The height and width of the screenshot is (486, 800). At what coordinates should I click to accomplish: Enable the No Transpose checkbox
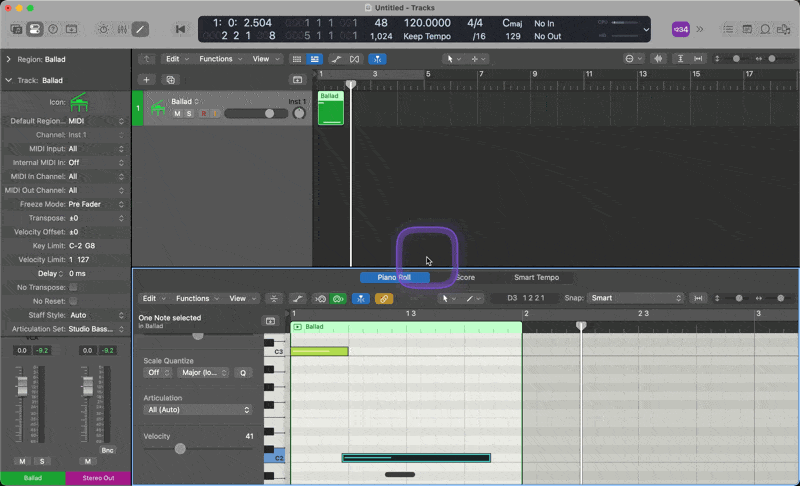[73, 287]
